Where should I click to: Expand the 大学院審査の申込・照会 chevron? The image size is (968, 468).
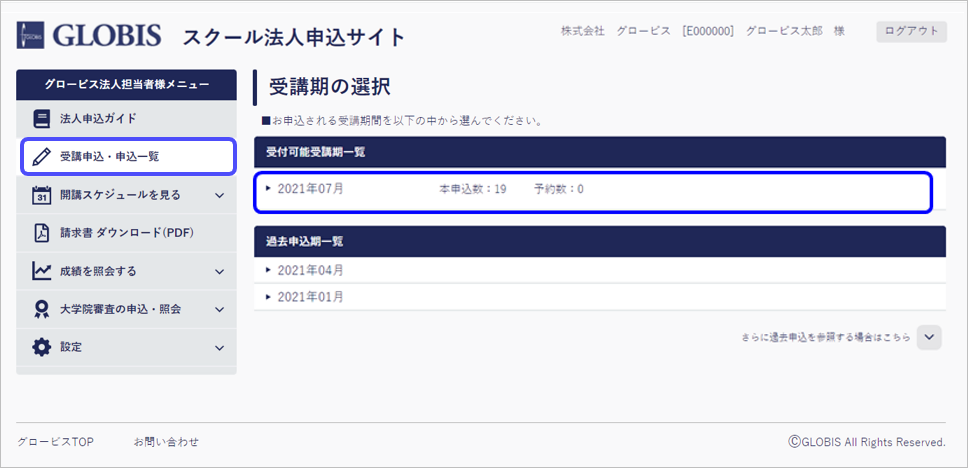pos(219,310)
